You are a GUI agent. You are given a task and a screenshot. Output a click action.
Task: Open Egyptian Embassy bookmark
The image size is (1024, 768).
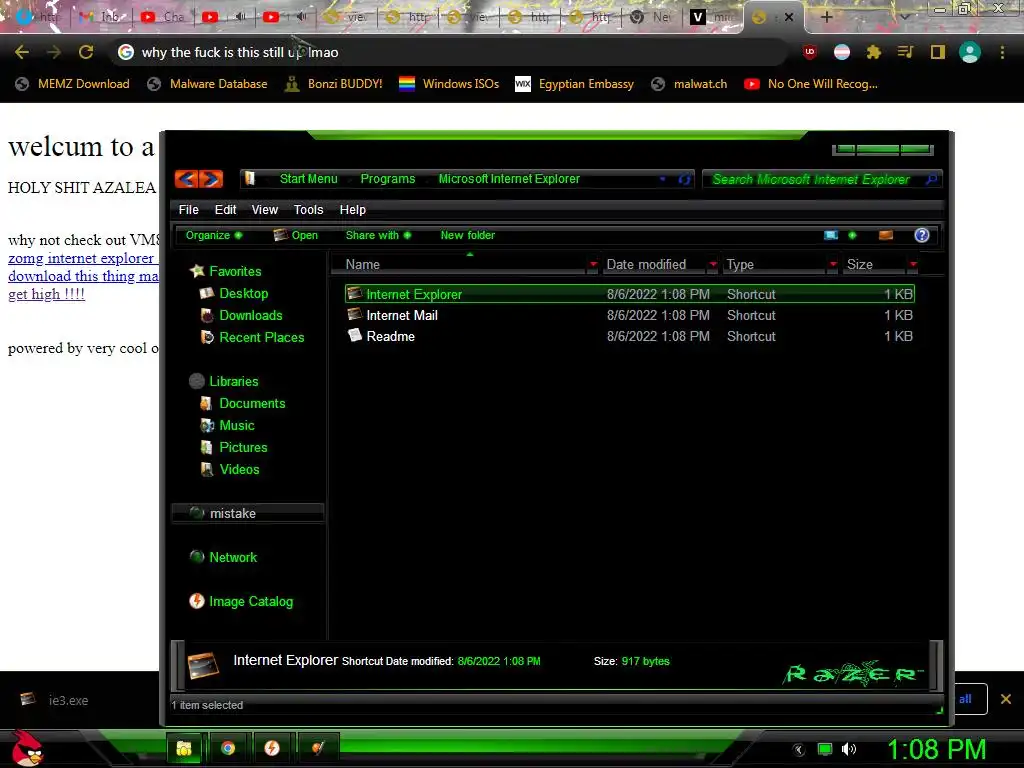pyautogui.click(x=575, y=84)
